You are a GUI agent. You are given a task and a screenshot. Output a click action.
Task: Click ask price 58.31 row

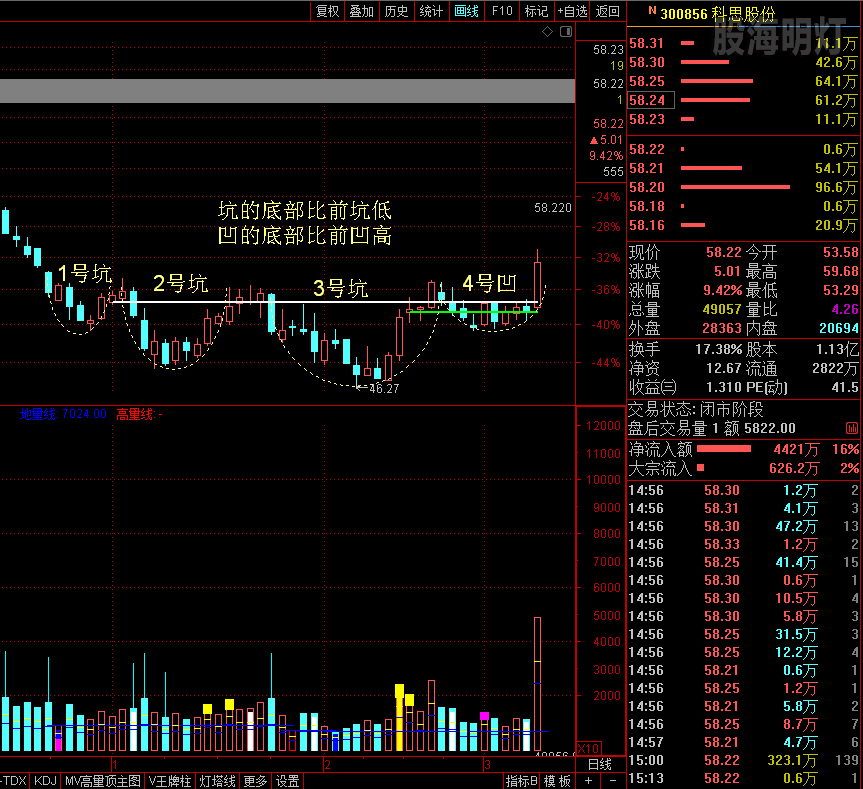pos(742,43)
